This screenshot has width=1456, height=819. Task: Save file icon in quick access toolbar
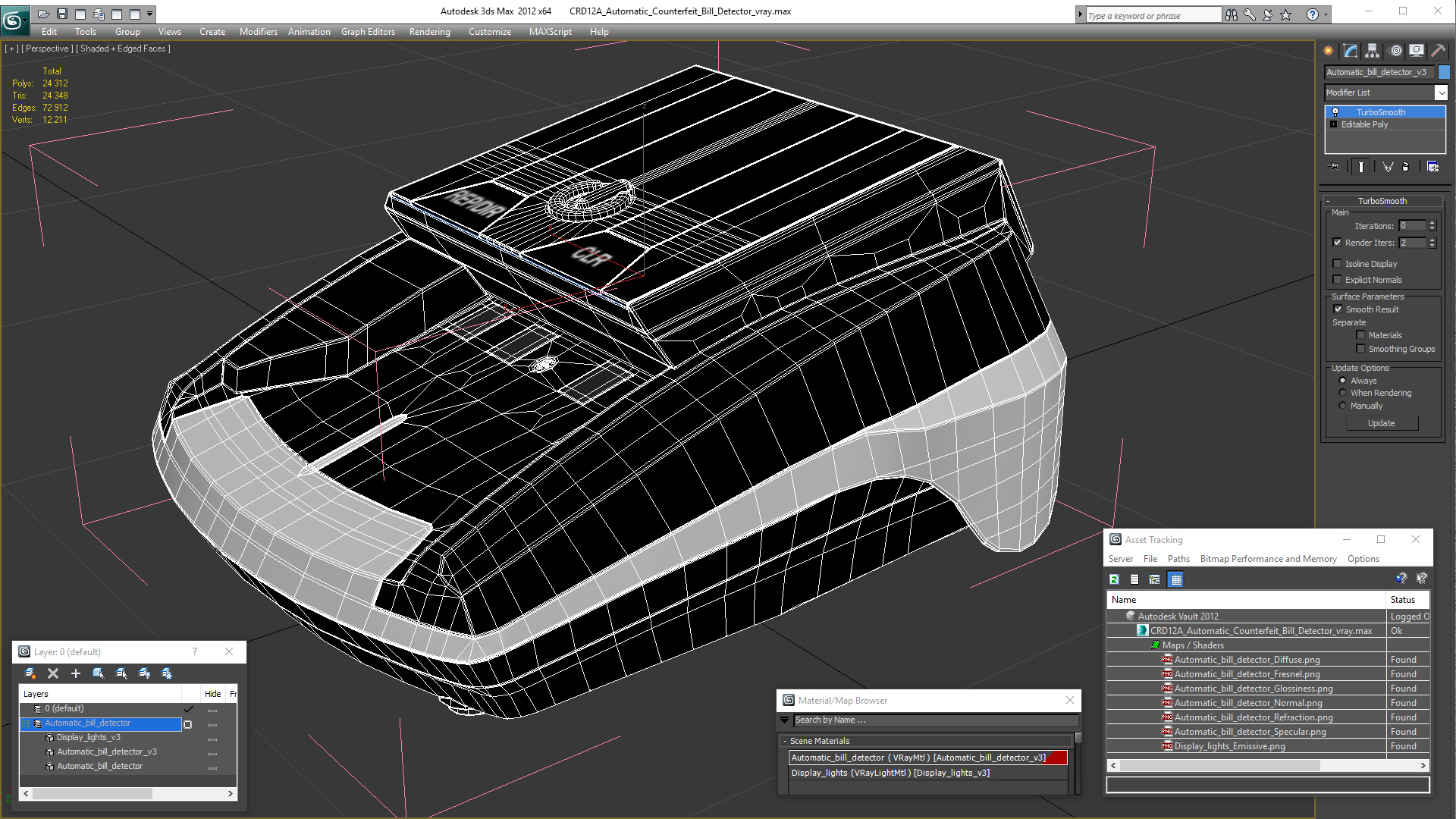pyautogui.click(x=62, y=14)
